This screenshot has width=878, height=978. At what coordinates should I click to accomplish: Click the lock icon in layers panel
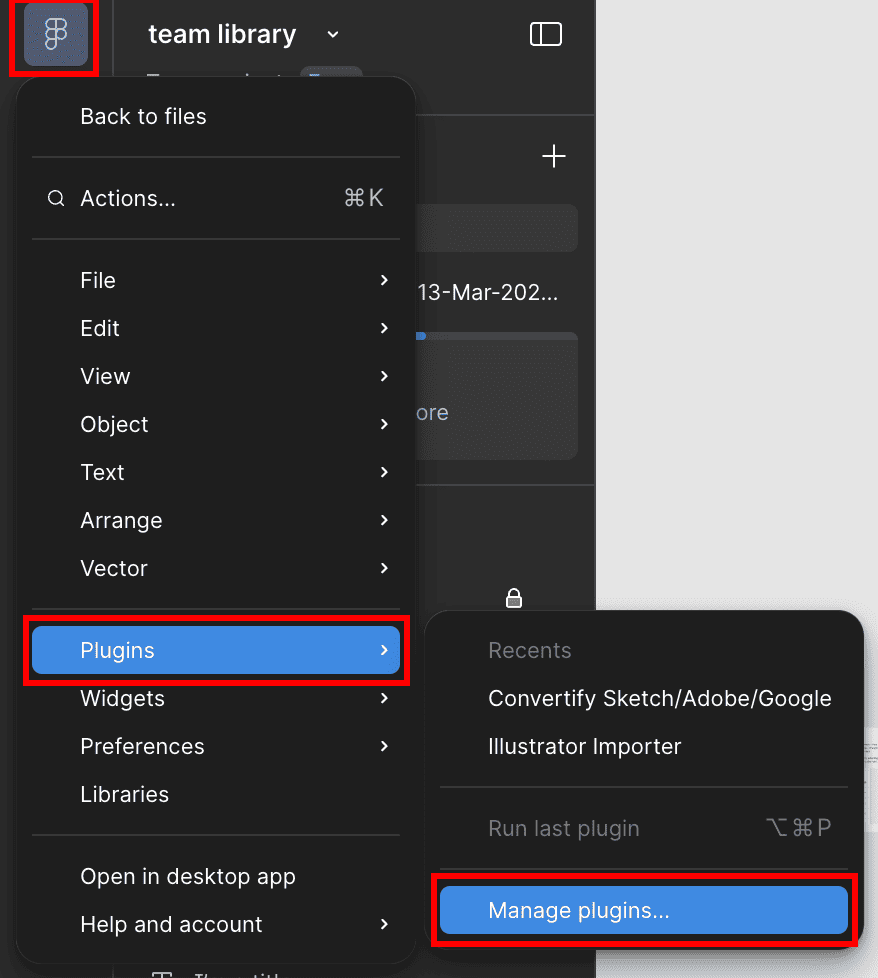(514, 598)
